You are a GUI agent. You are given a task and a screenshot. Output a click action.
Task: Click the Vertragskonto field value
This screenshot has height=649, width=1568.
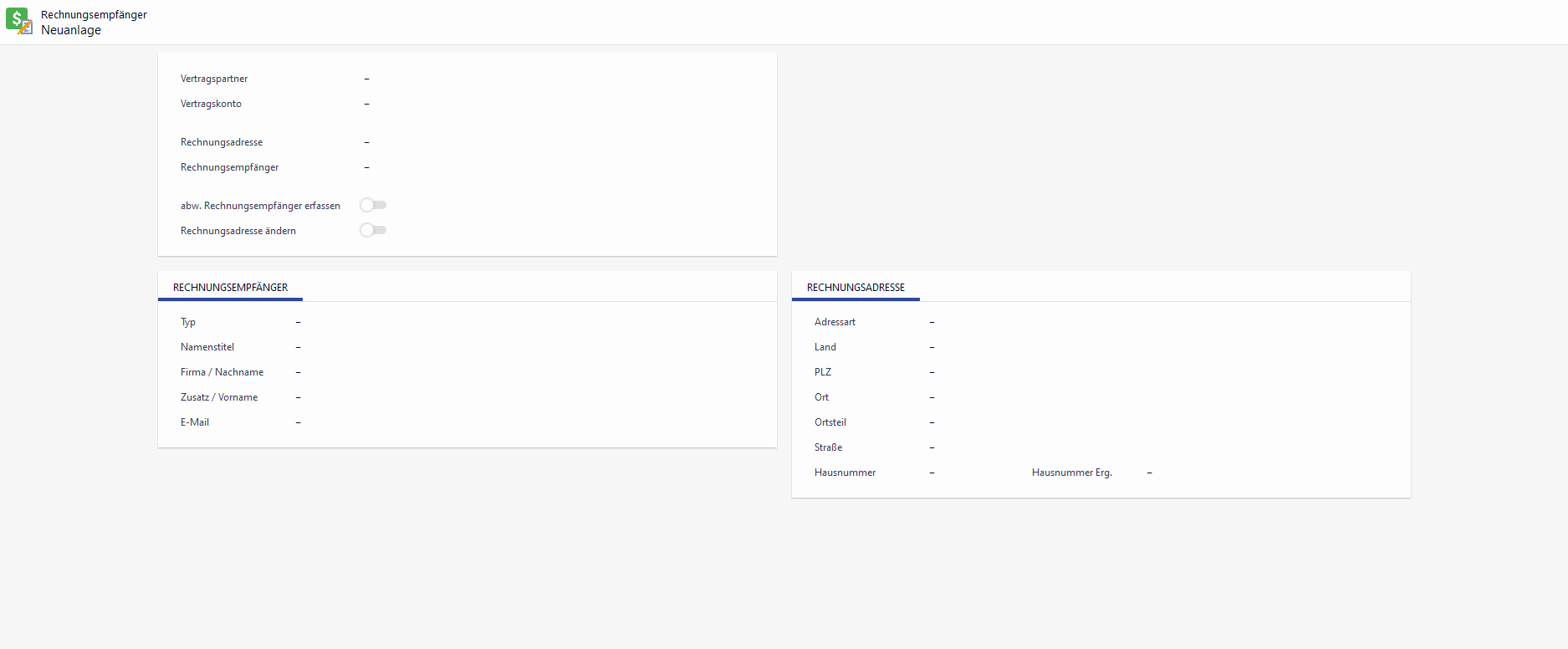click(x=366, y=104)
